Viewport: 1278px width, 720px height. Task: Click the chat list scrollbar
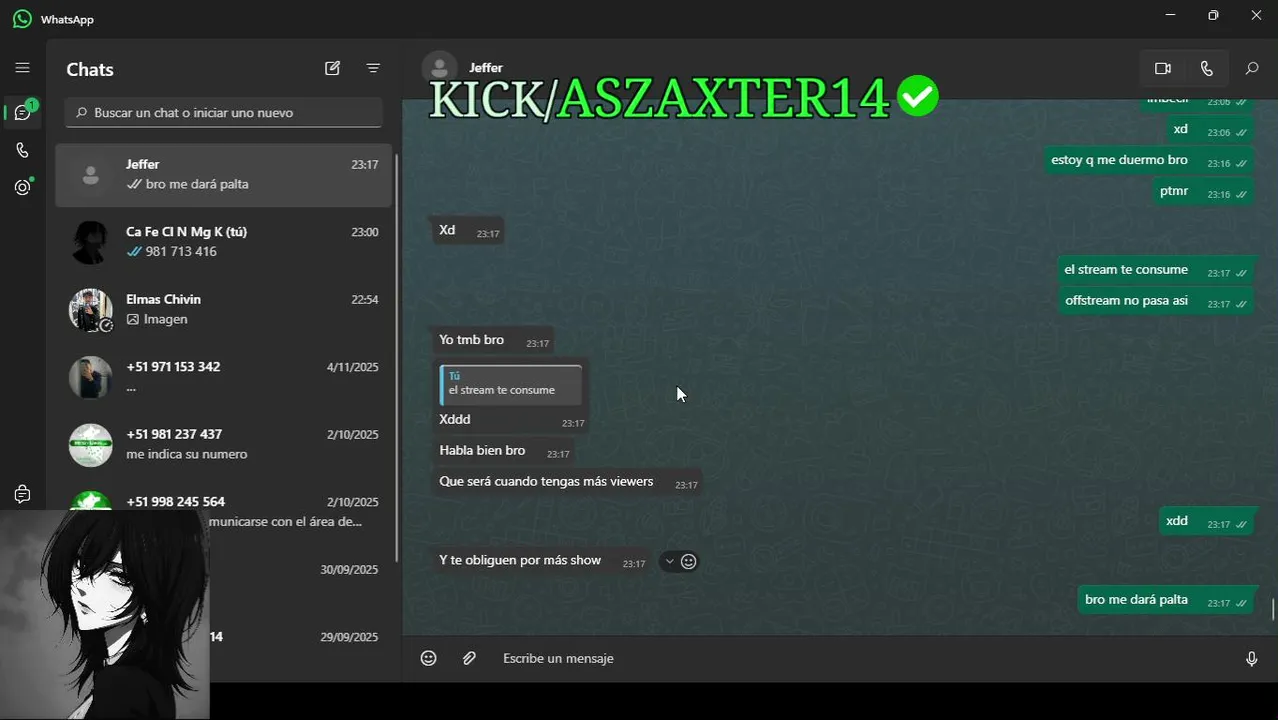tap(397, 360)
